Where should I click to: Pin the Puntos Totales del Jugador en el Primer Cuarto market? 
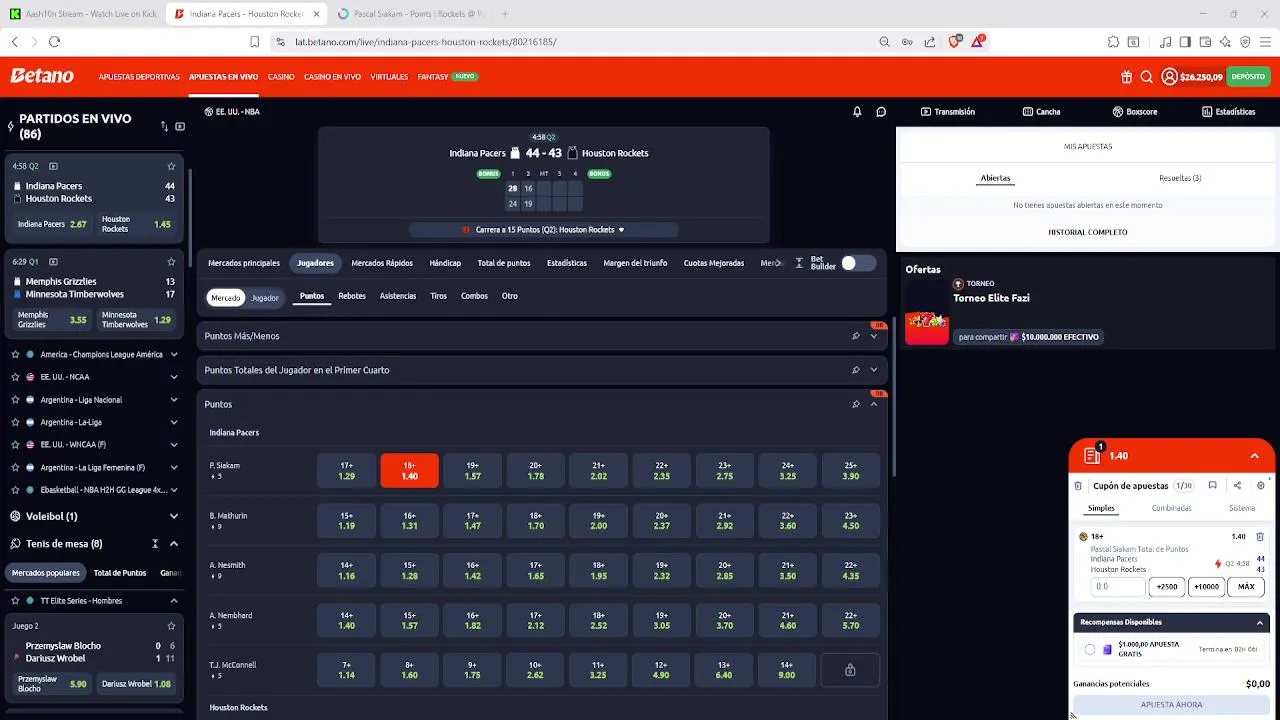(855, 370)
